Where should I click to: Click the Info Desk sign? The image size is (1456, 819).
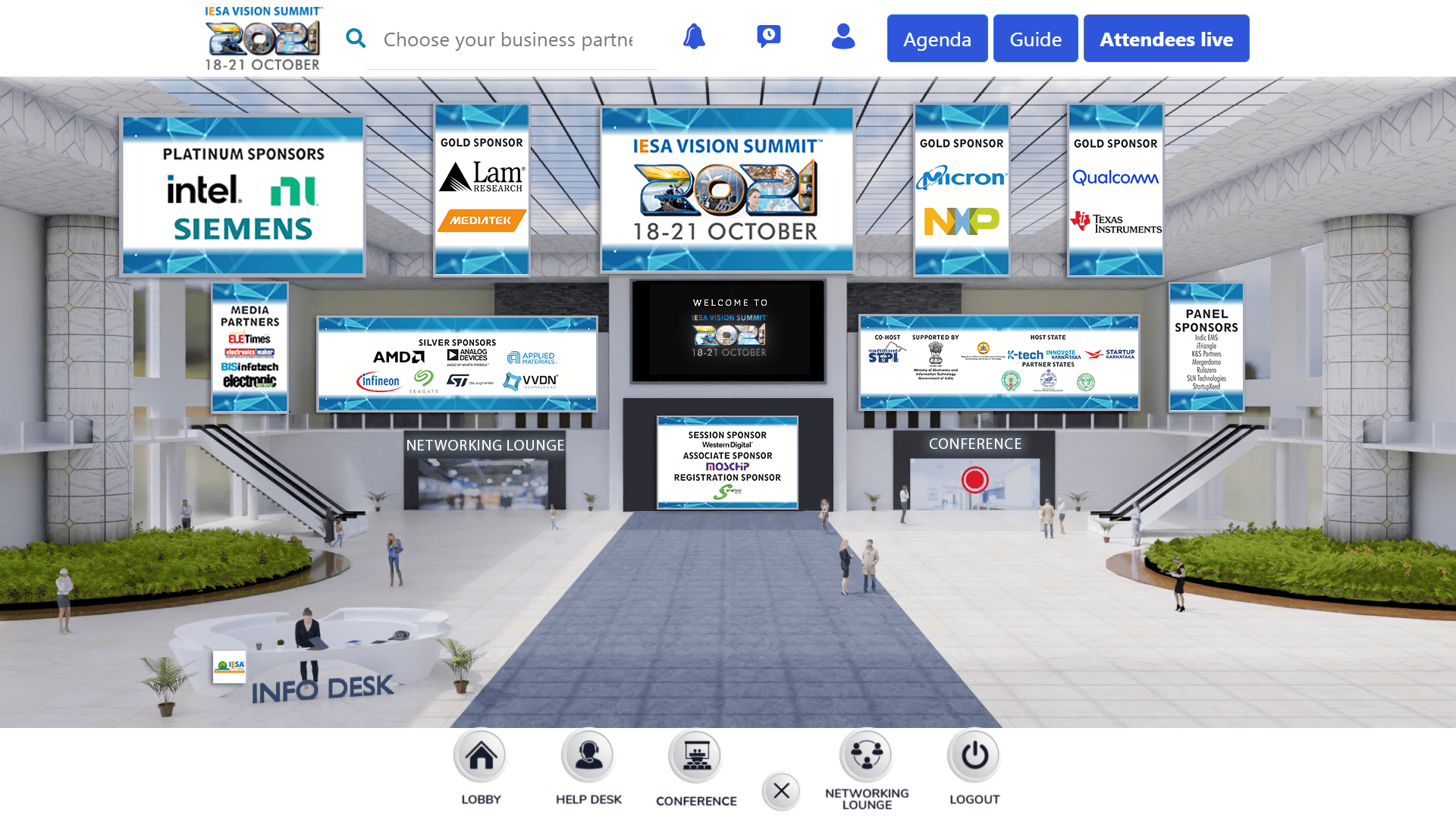[322, 689]
